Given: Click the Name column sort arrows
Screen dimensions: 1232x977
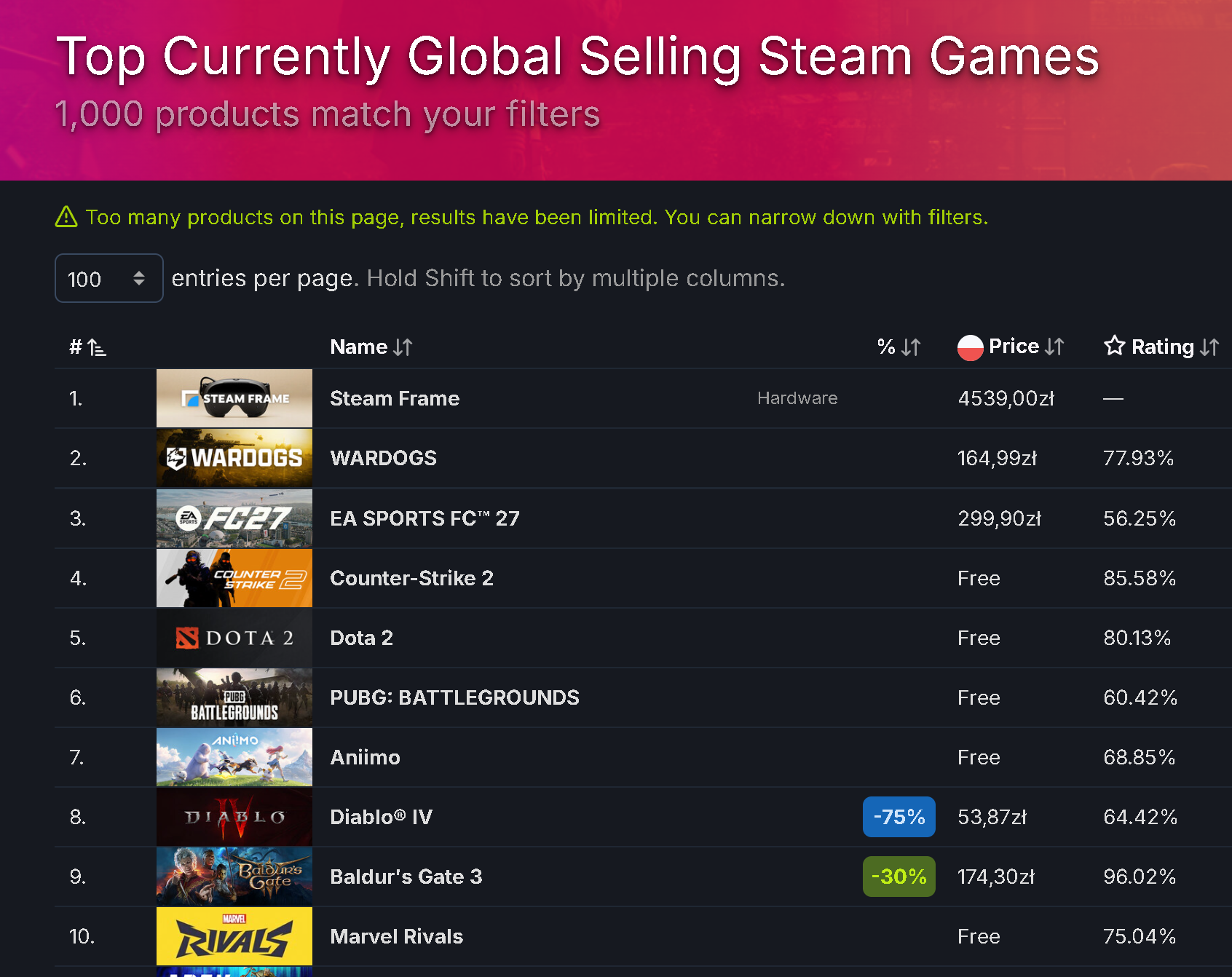Looking at the screenshot, I should pyautogui.click(x=403, y=347).
